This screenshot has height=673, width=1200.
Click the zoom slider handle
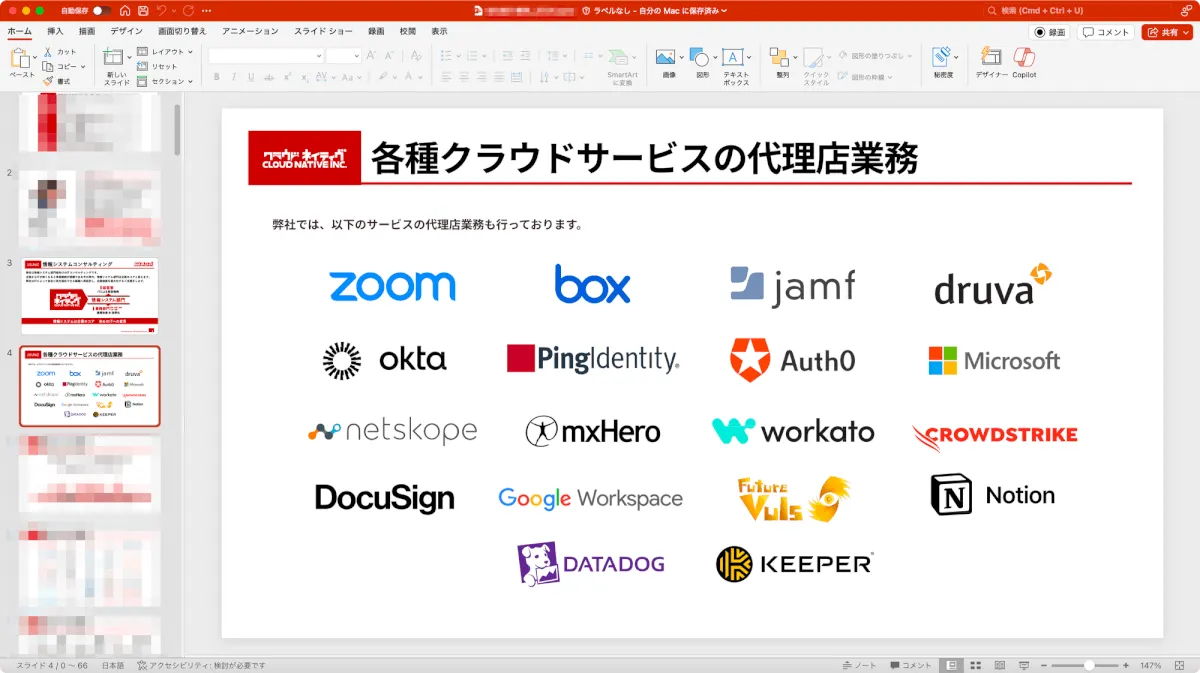(1088, 665)
